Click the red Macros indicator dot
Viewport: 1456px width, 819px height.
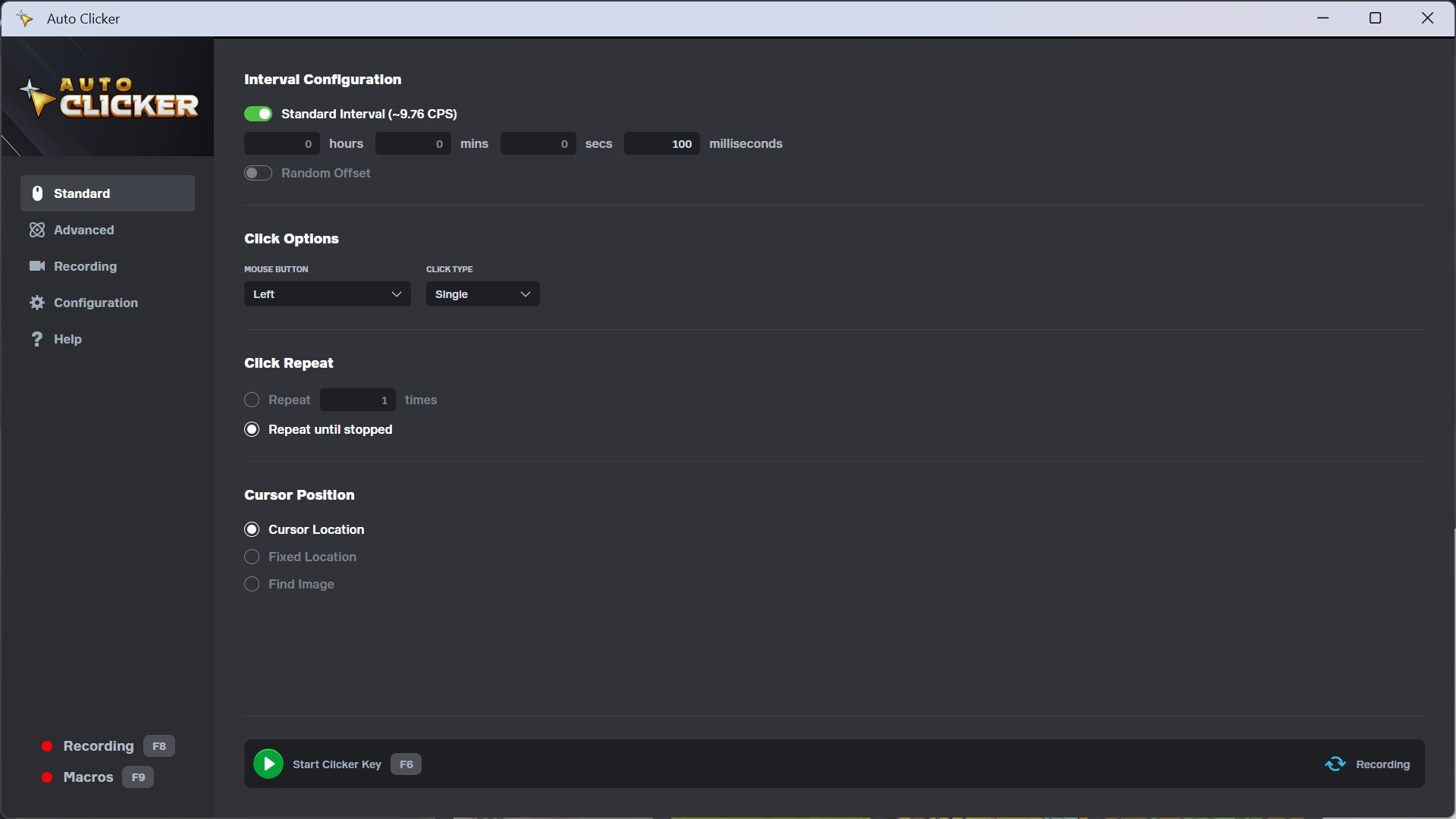[x=45, y=777]
